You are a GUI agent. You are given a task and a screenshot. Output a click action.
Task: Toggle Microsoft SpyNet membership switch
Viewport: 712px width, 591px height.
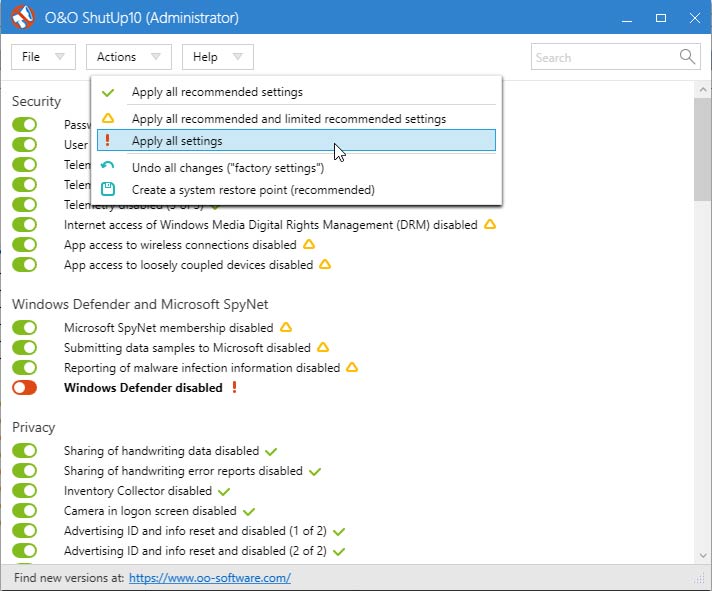click(25, 328)
